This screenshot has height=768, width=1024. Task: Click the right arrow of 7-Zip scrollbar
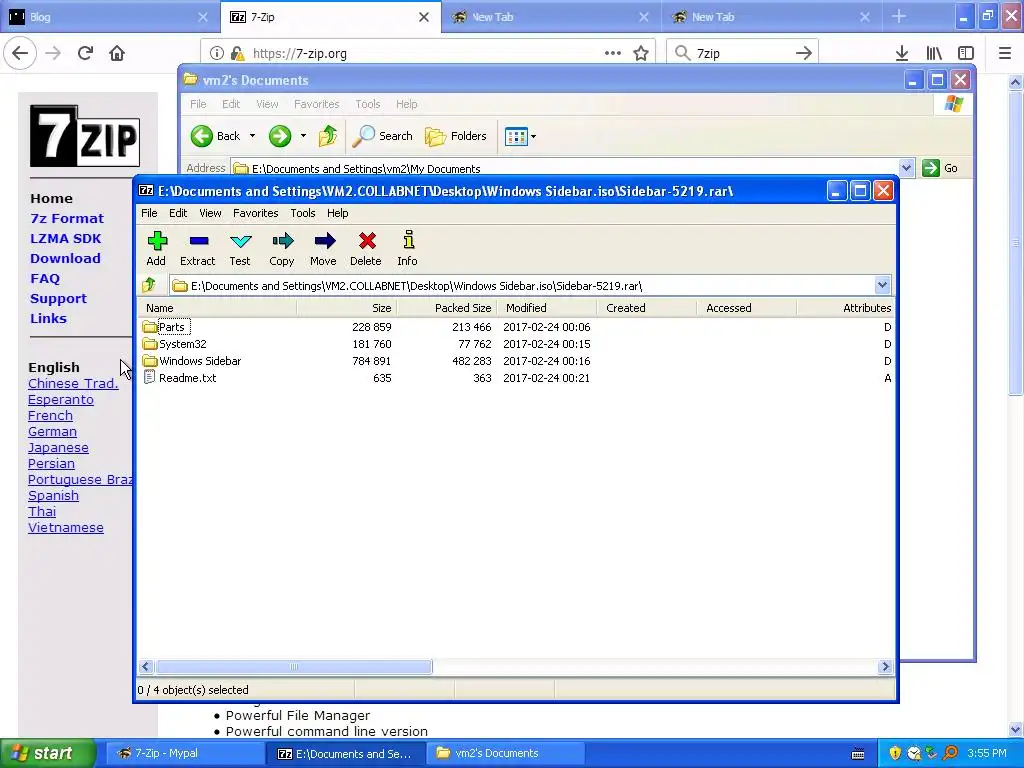885,667
